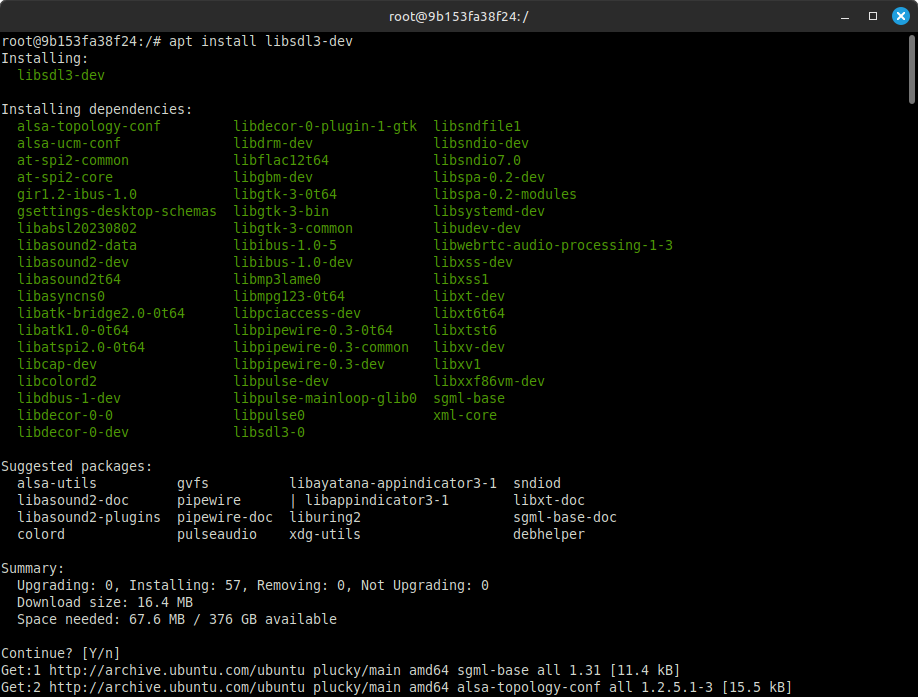Image resolution: width=918 pixels, height=697 pixels.
Task: Click the package libsndio7.0
Action: click(x=477, y=160)
